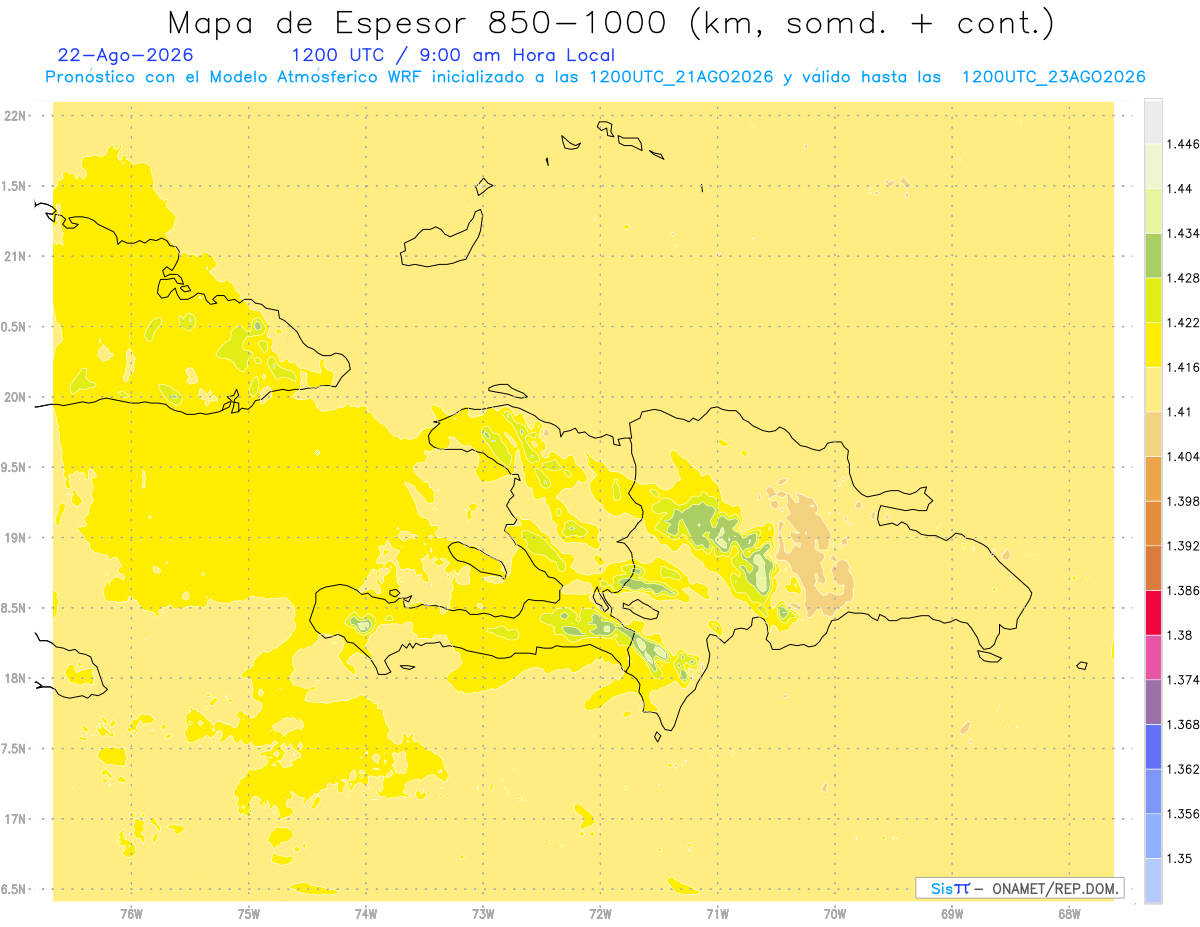Viewport: 1200px width, 927px height.
Task: Click the colorbar value "1.398"
Action: [x=1183, y=501]
